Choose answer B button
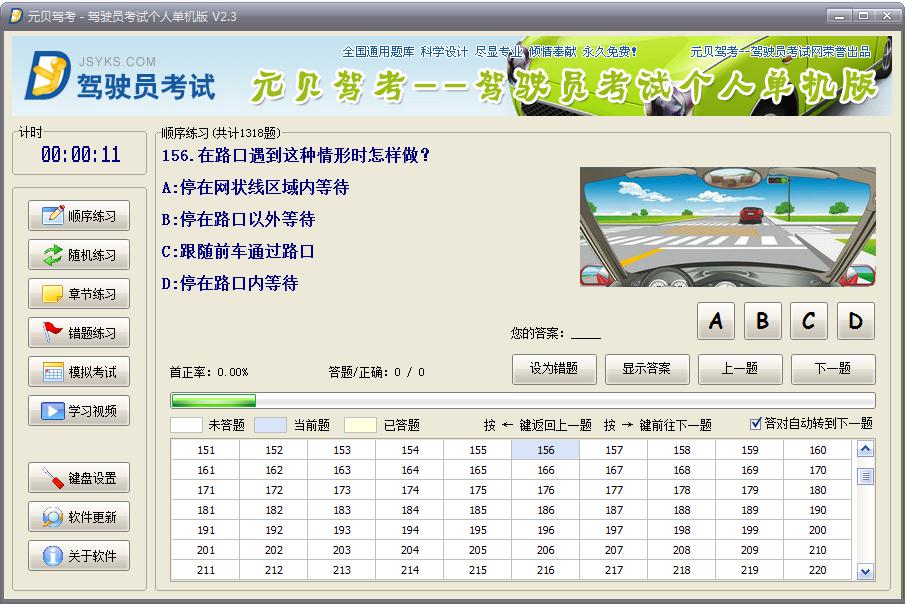 [762, 320]
